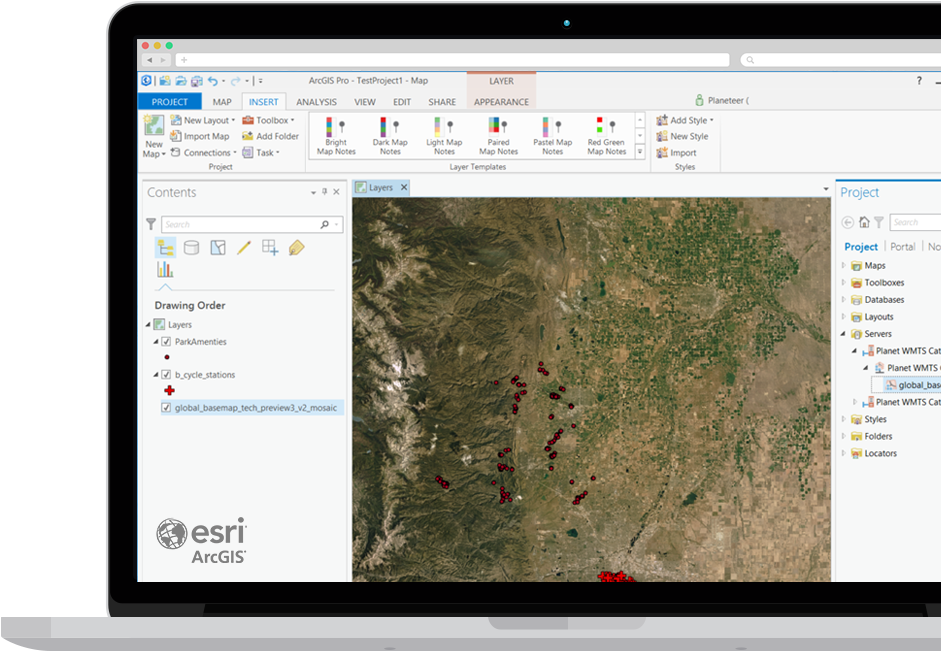Open List By Editing view in Contents

pyautogui.click(x=243, y=247)
